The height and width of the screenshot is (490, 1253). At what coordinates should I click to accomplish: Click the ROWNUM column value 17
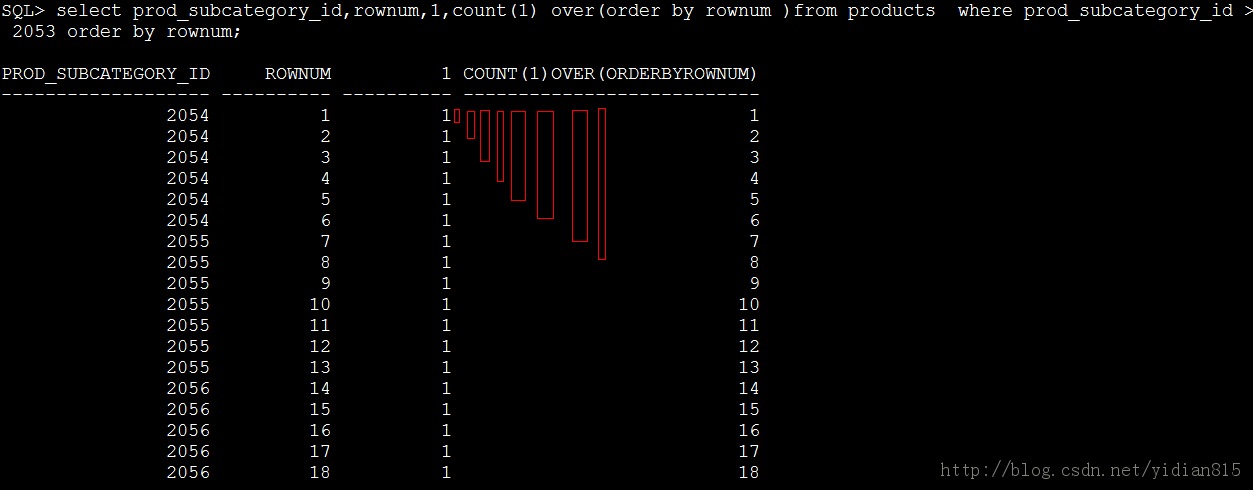point(320,452)
